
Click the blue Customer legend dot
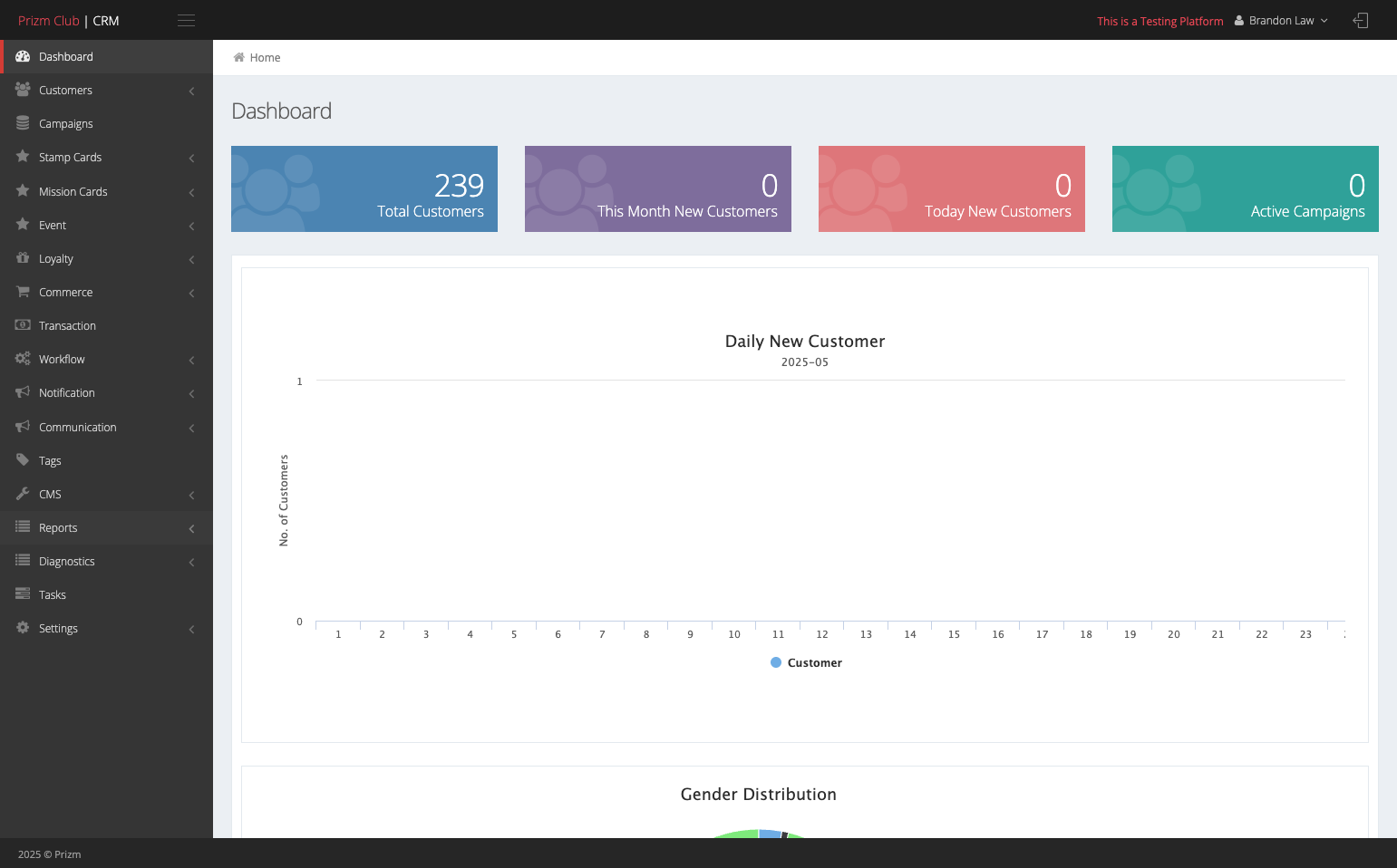776,662
